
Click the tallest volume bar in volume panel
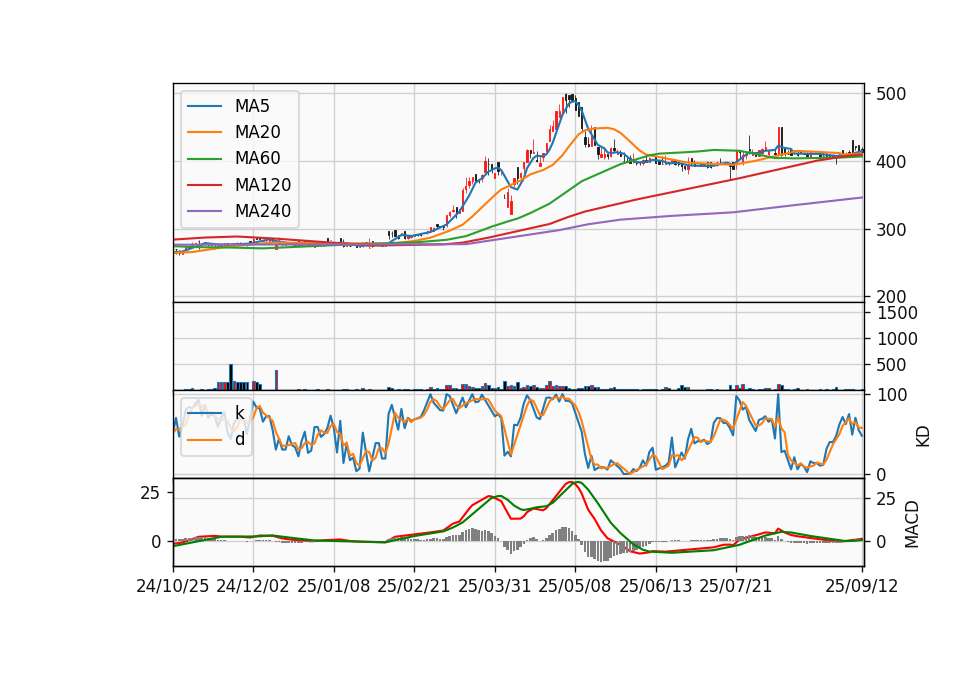pos(231,377)
